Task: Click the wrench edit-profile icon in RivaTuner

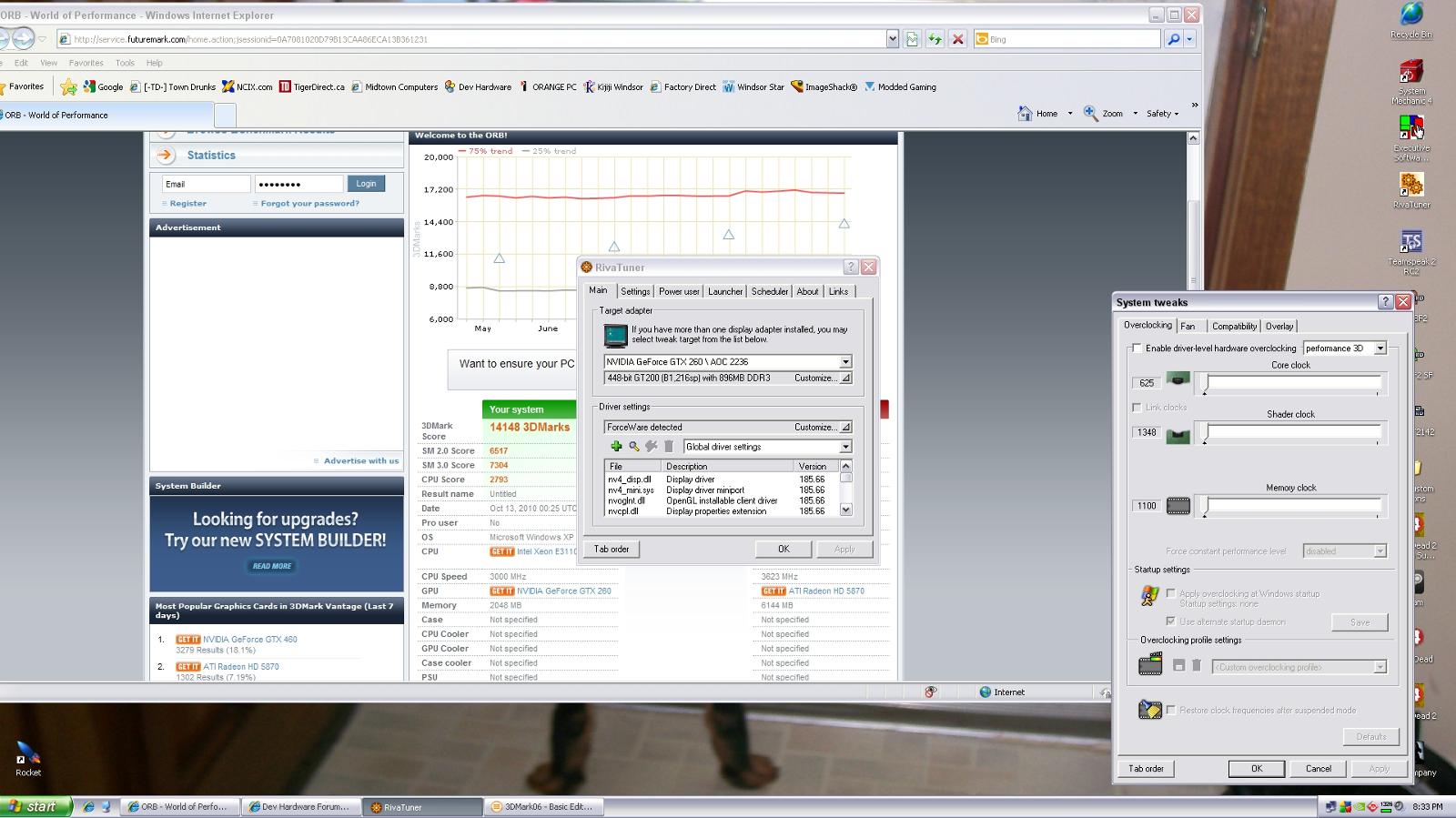Action: click(x=652, y=447)
